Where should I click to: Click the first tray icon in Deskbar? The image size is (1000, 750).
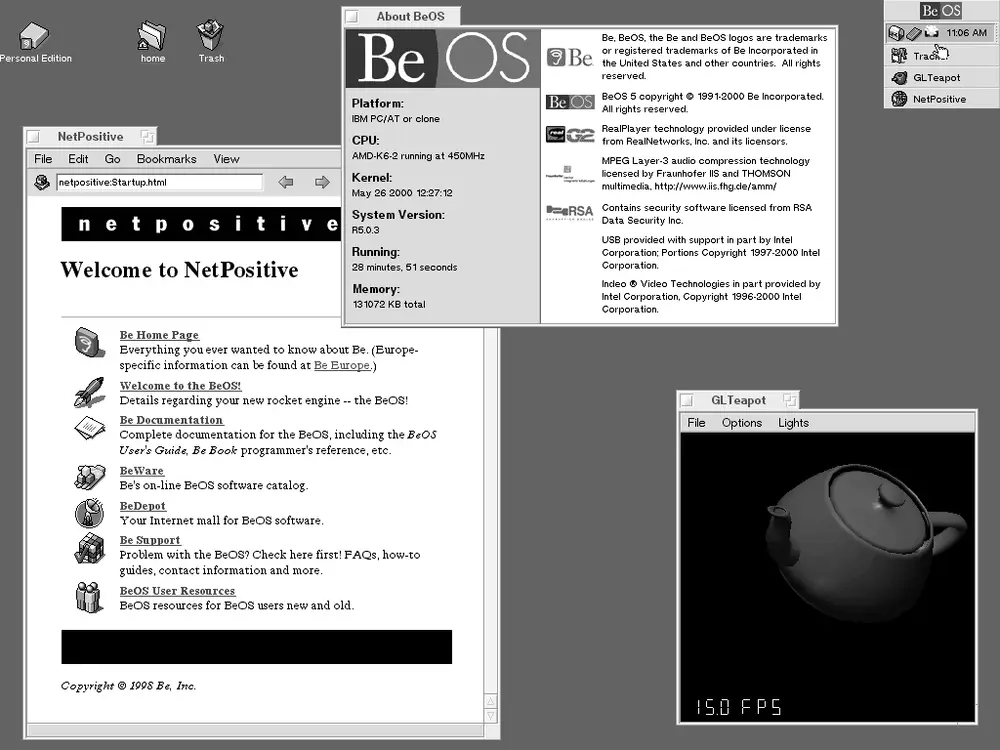[896, 33]
